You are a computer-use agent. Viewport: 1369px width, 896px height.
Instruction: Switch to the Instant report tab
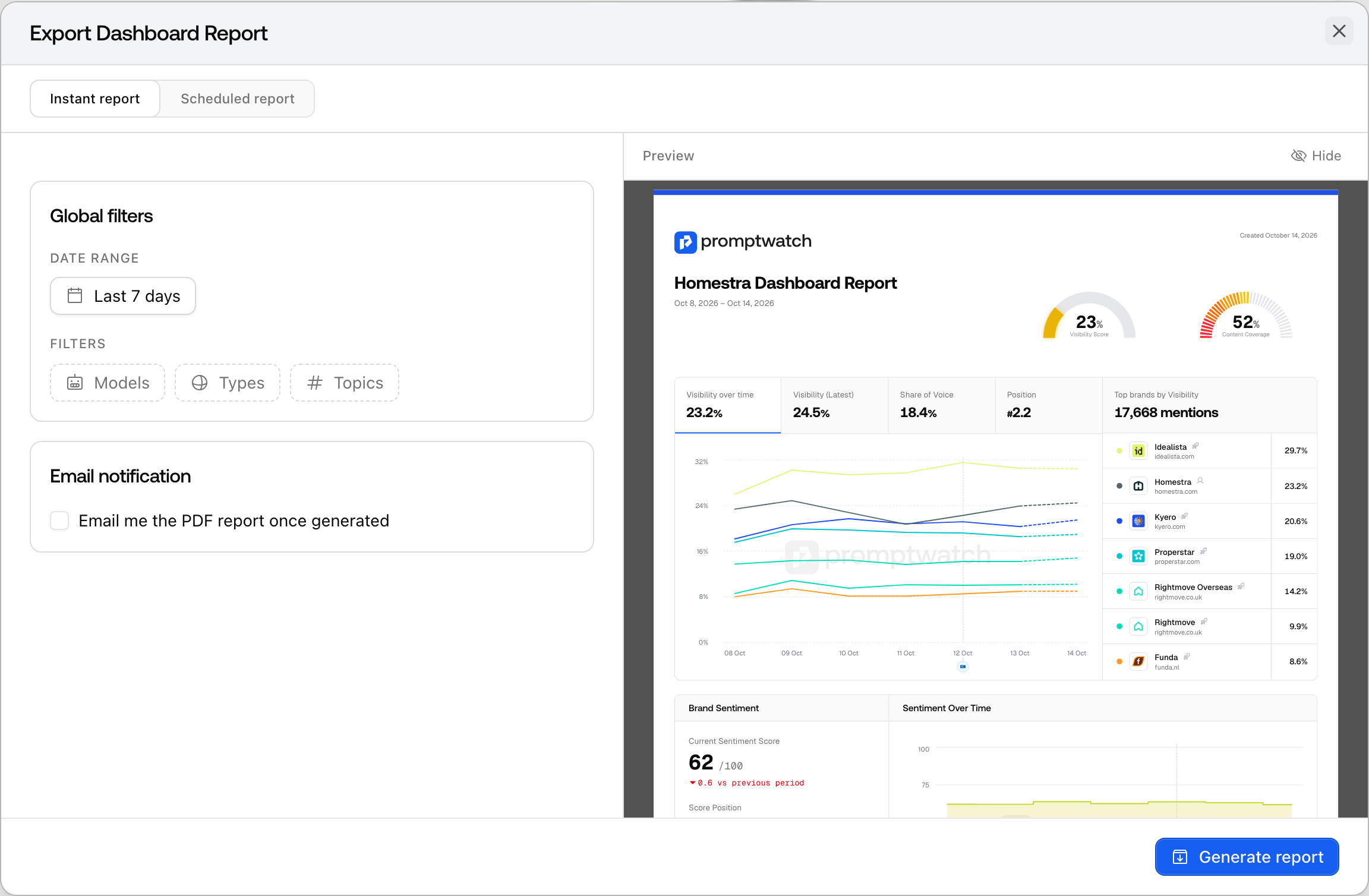coord(95,99)
